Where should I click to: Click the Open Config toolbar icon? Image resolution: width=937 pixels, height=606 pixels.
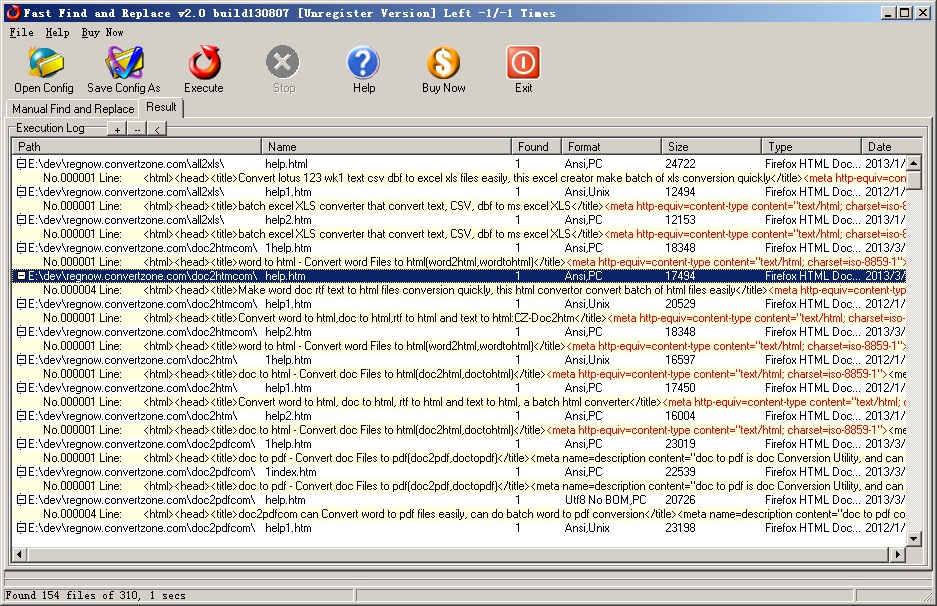(x=43, y=64)
